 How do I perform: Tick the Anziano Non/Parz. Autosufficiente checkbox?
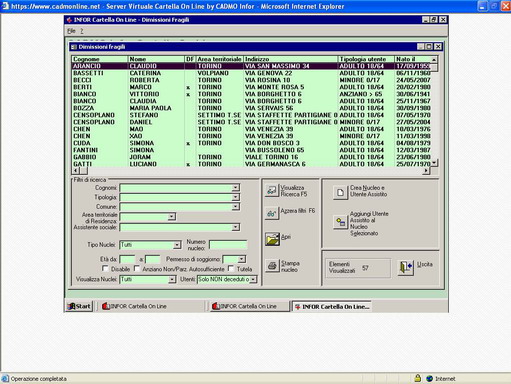click(137, 268)
